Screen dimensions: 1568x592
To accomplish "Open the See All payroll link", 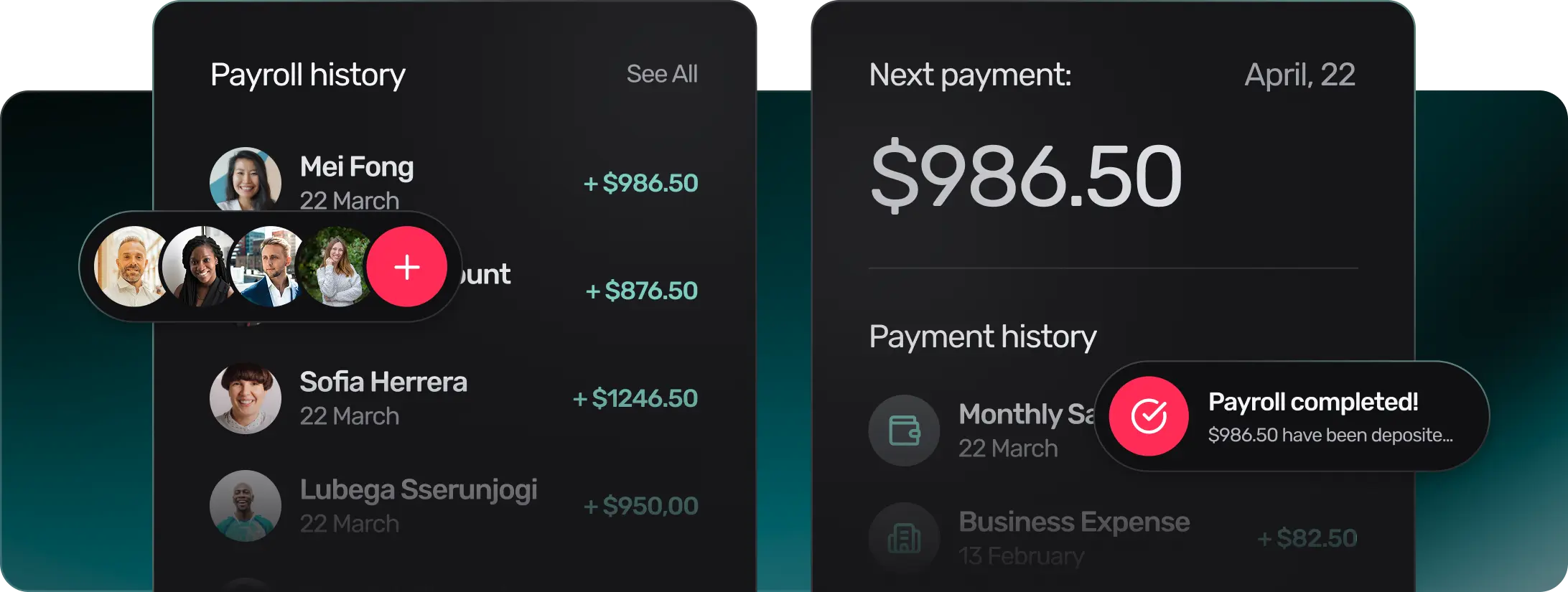I will (661, 74).
